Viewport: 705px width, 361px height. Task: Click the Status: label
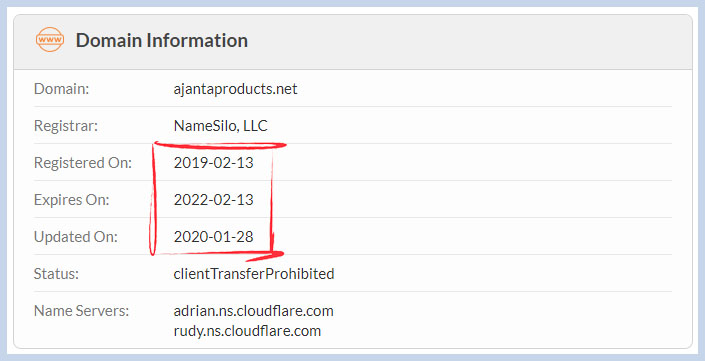click(56, 274)
